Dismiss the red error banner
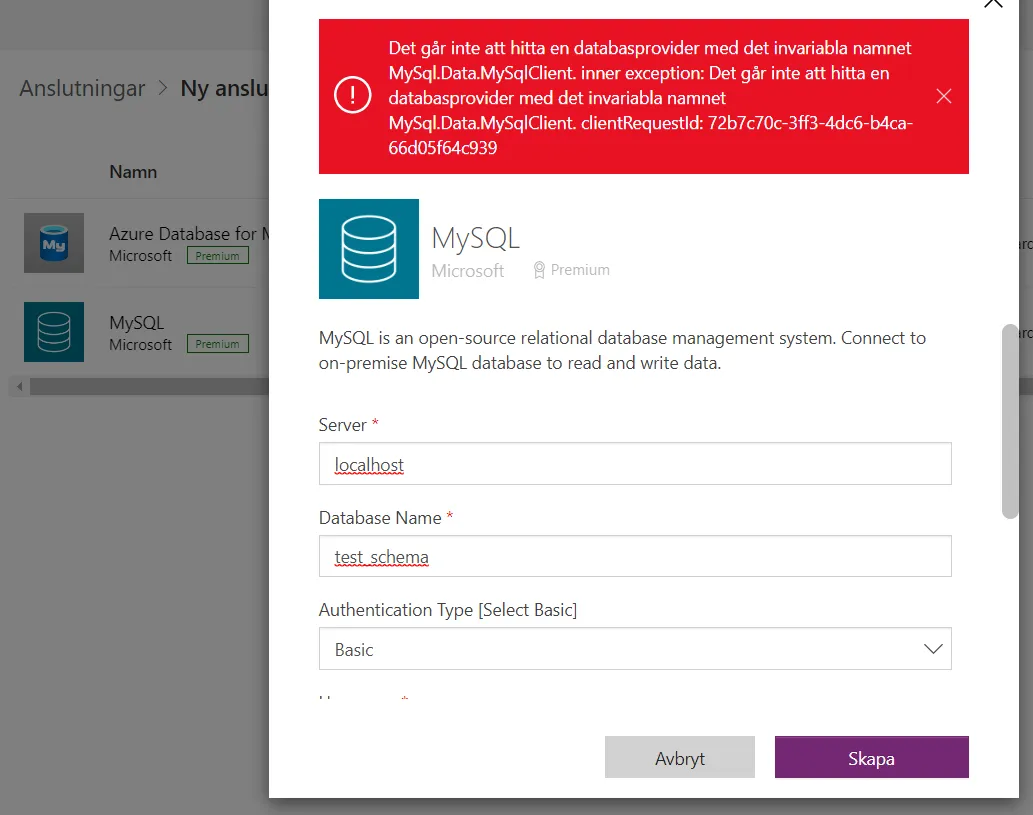The image size is (1033, 815). coord(943,96)
